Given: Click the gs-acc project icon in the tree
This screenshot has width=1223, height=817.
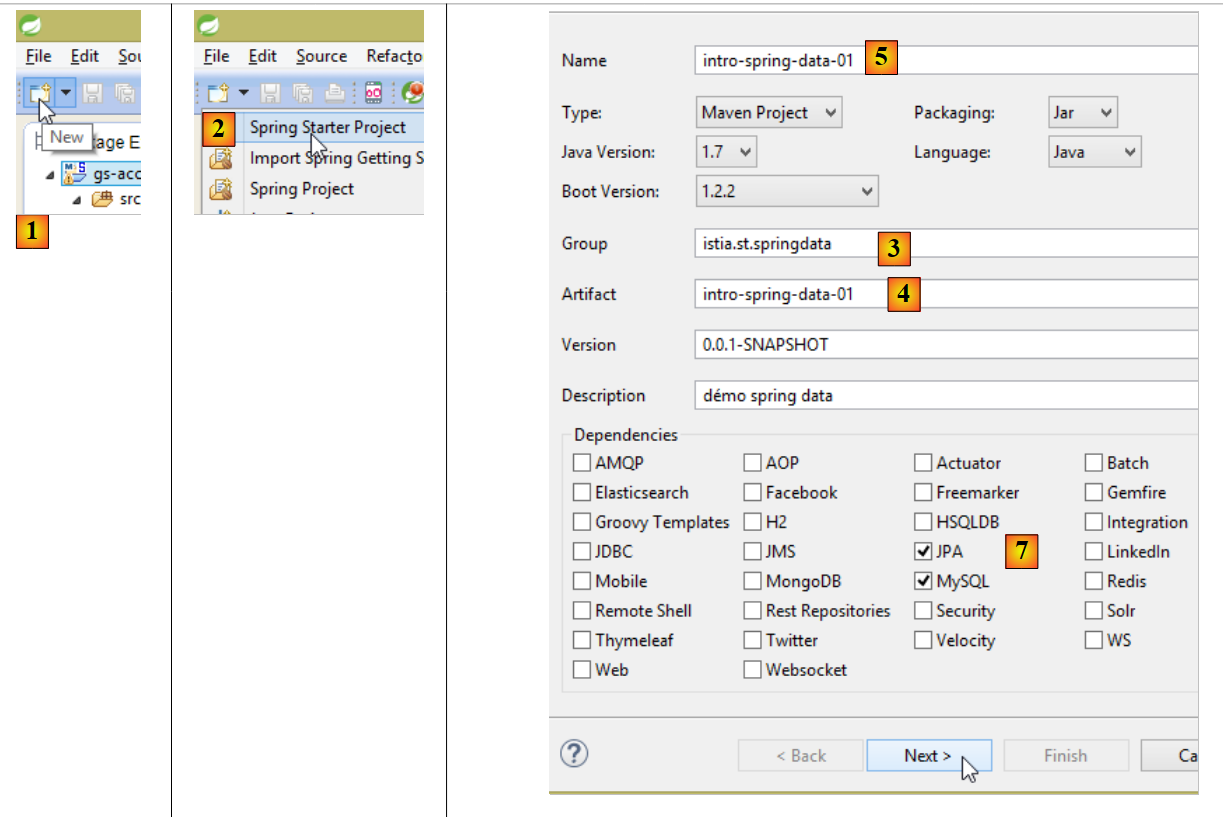Looking at the screenshot, I should click(74, 172).
